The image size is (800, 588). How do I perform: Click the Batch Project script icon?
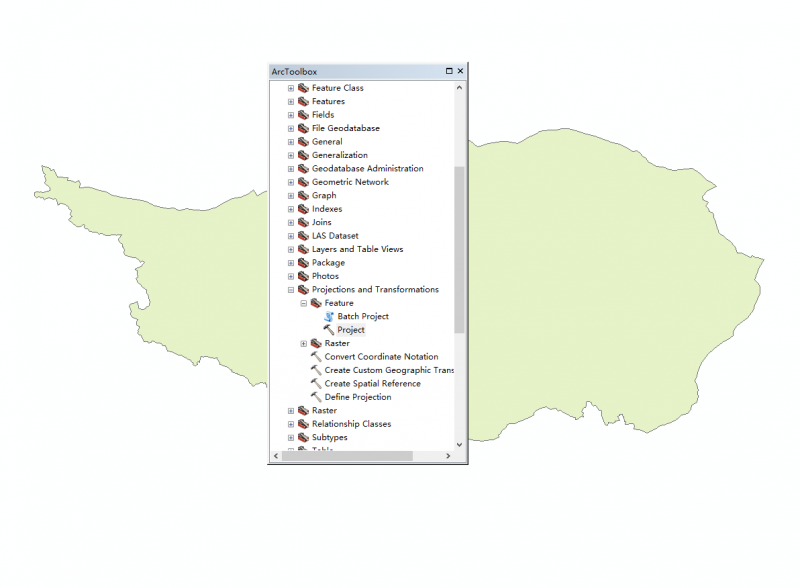[x=329, y=316]
